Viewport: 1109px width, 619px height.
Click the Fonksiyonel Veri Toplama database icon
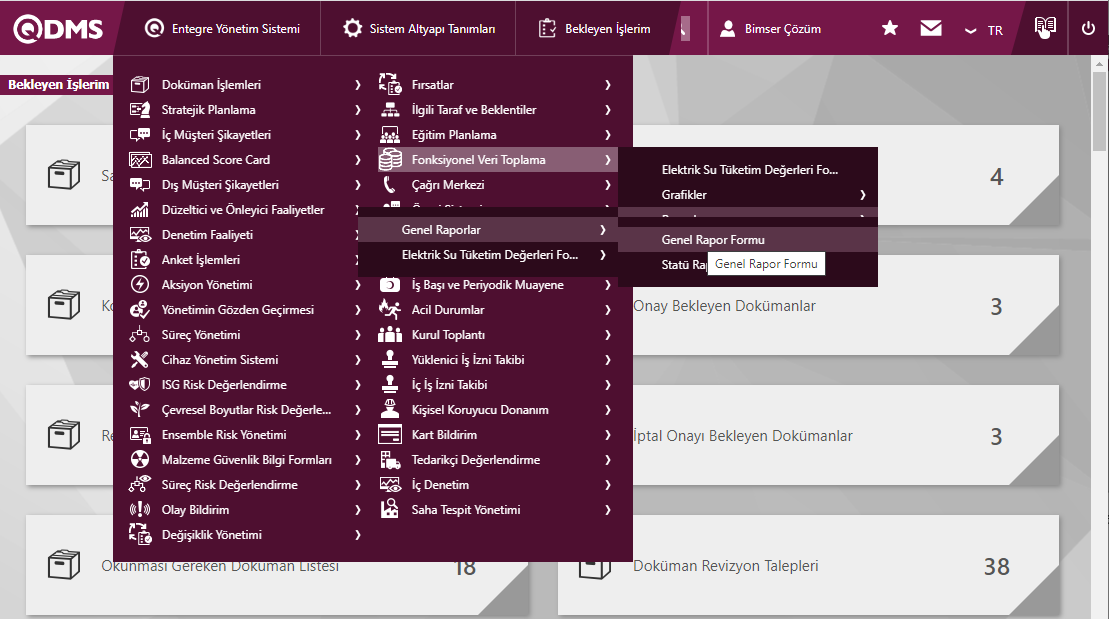[390, 160]
